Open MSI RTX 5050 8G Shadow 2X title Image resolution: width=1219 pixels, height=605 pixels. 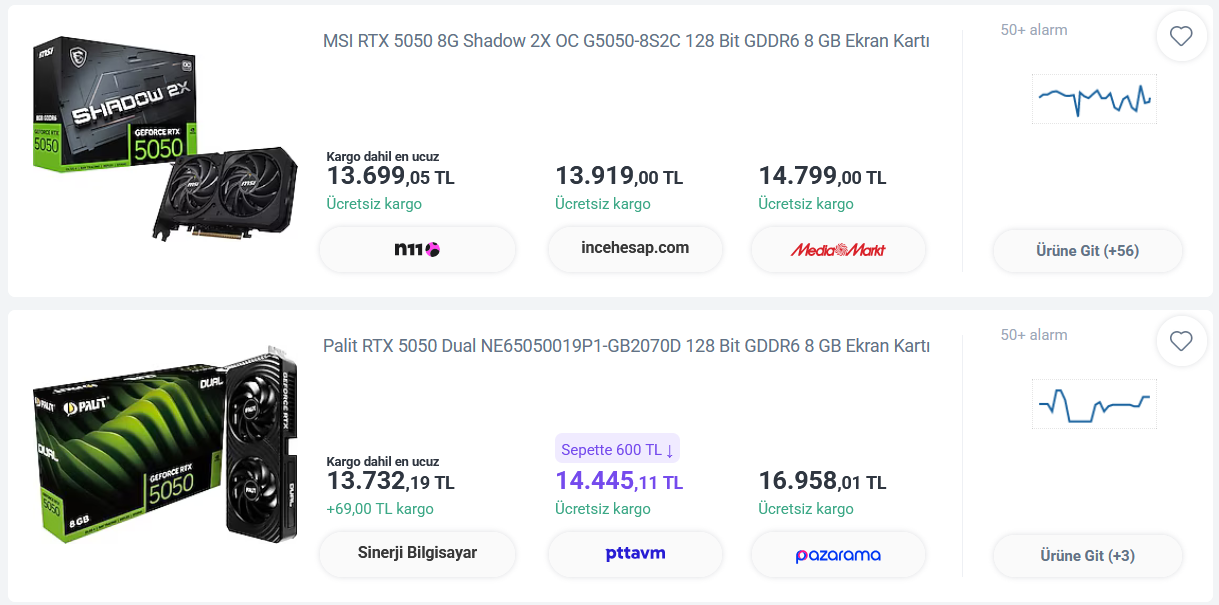coord(626,41)
